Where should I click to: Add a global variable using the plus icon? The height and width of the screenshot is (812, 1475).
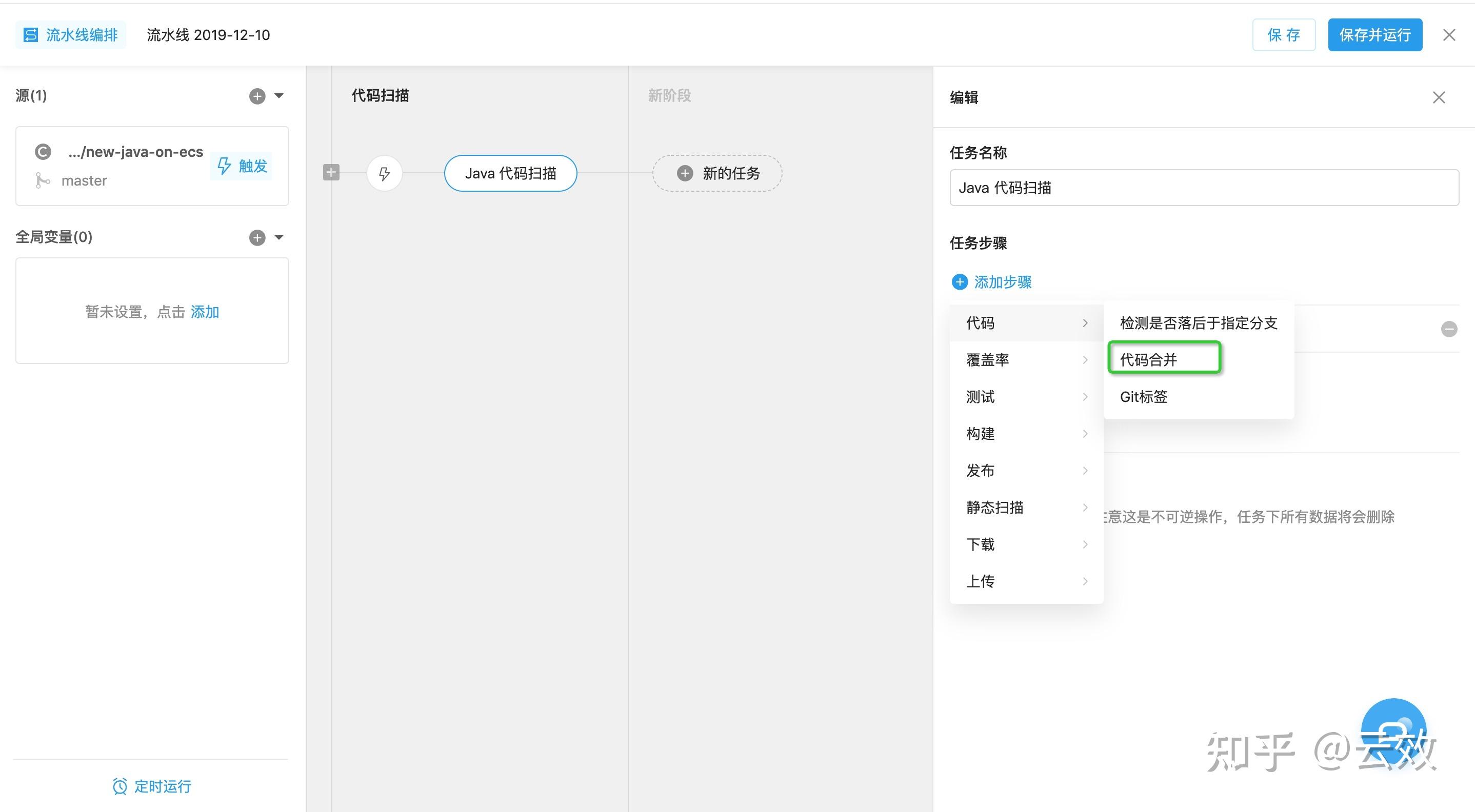256,237
